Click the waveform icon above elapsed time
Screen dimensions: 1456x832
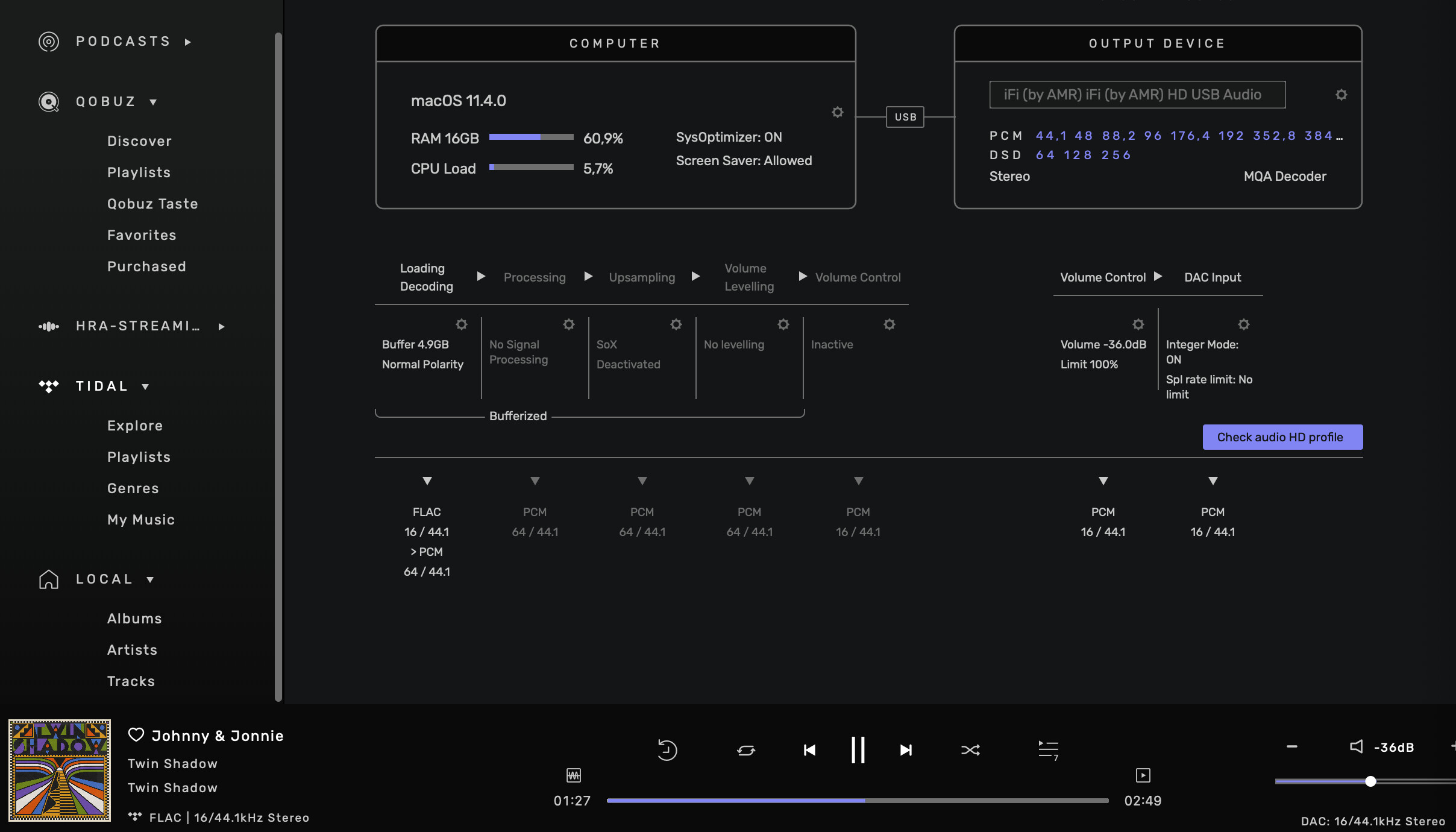(574, 775)
